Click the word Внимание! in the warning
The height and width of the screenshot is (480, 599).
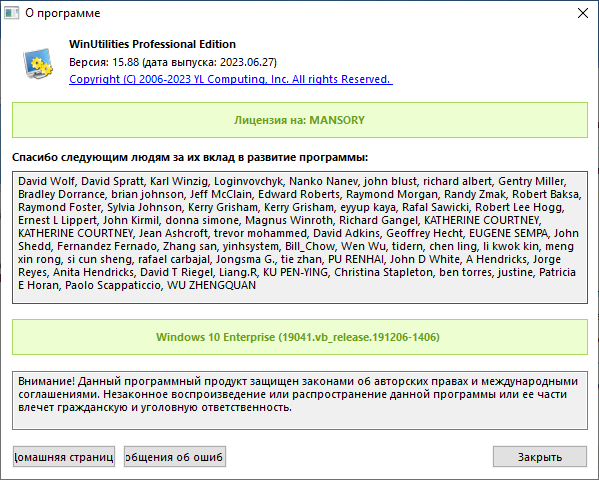pos(46,381)
